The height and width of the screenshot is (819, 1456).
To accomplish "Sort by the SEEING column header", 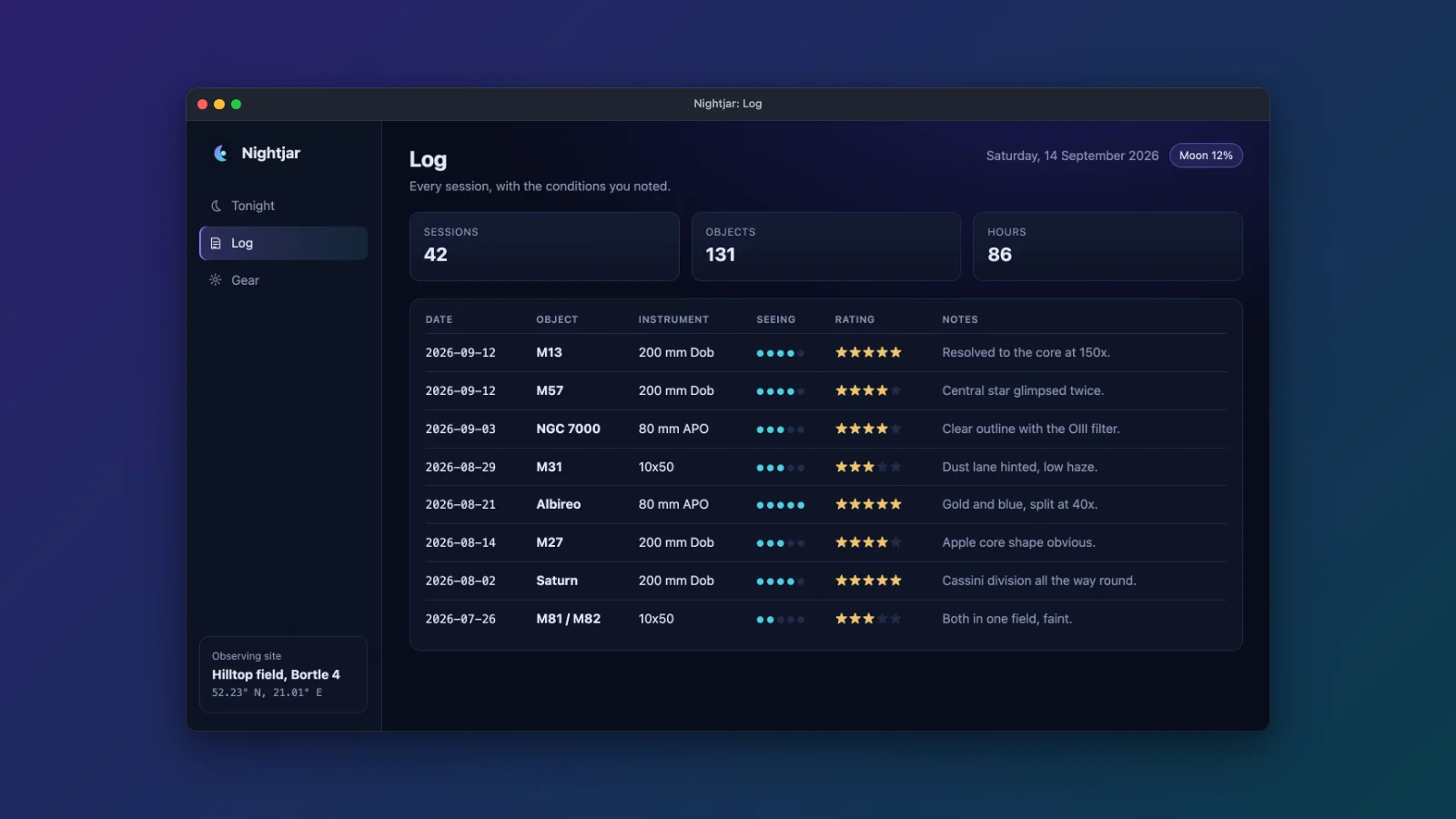I will click(x=776, y=319).
